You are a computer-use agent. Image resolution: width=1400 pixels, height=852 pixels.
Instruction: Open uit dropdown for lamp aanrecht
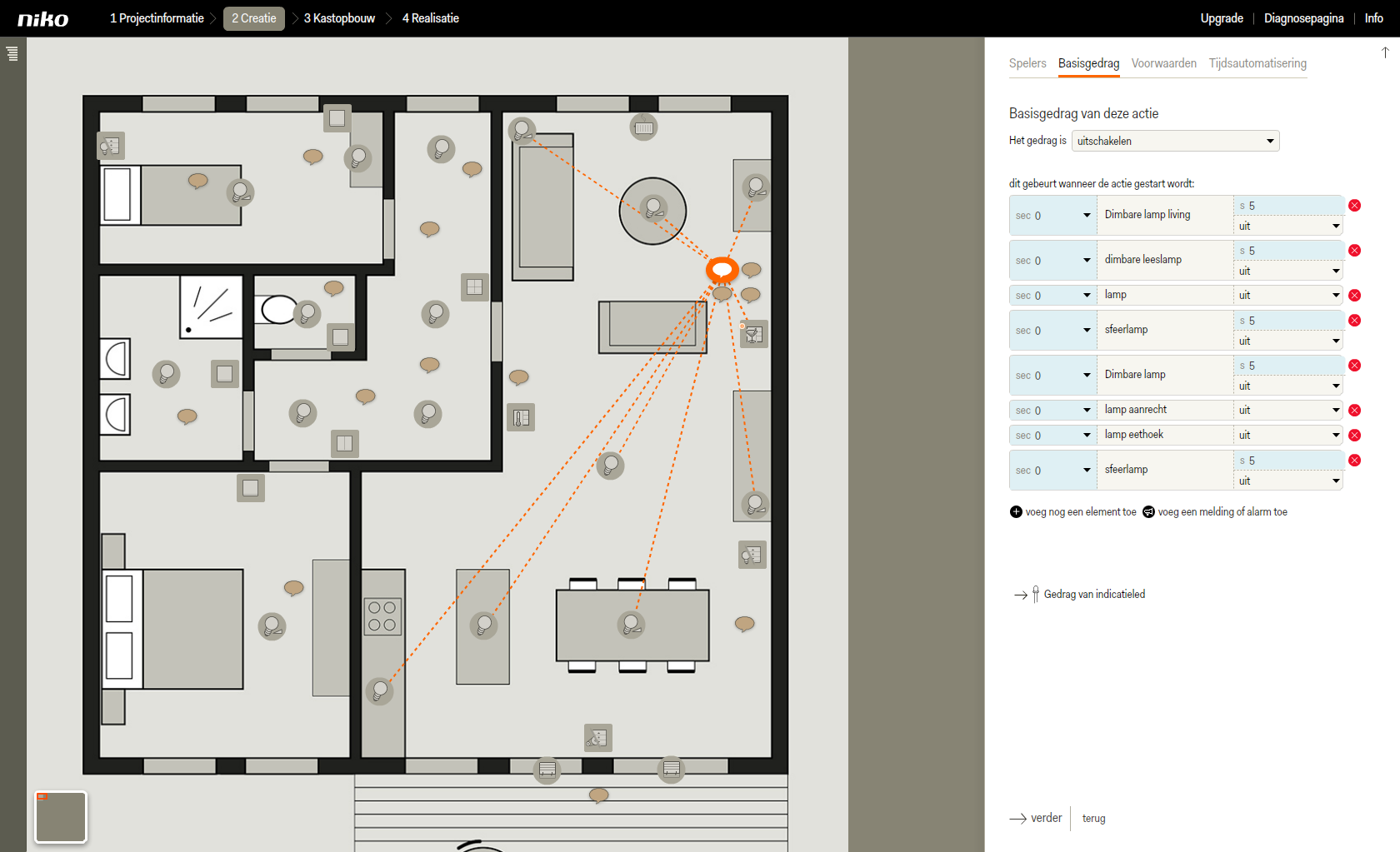coord(1288,411)
